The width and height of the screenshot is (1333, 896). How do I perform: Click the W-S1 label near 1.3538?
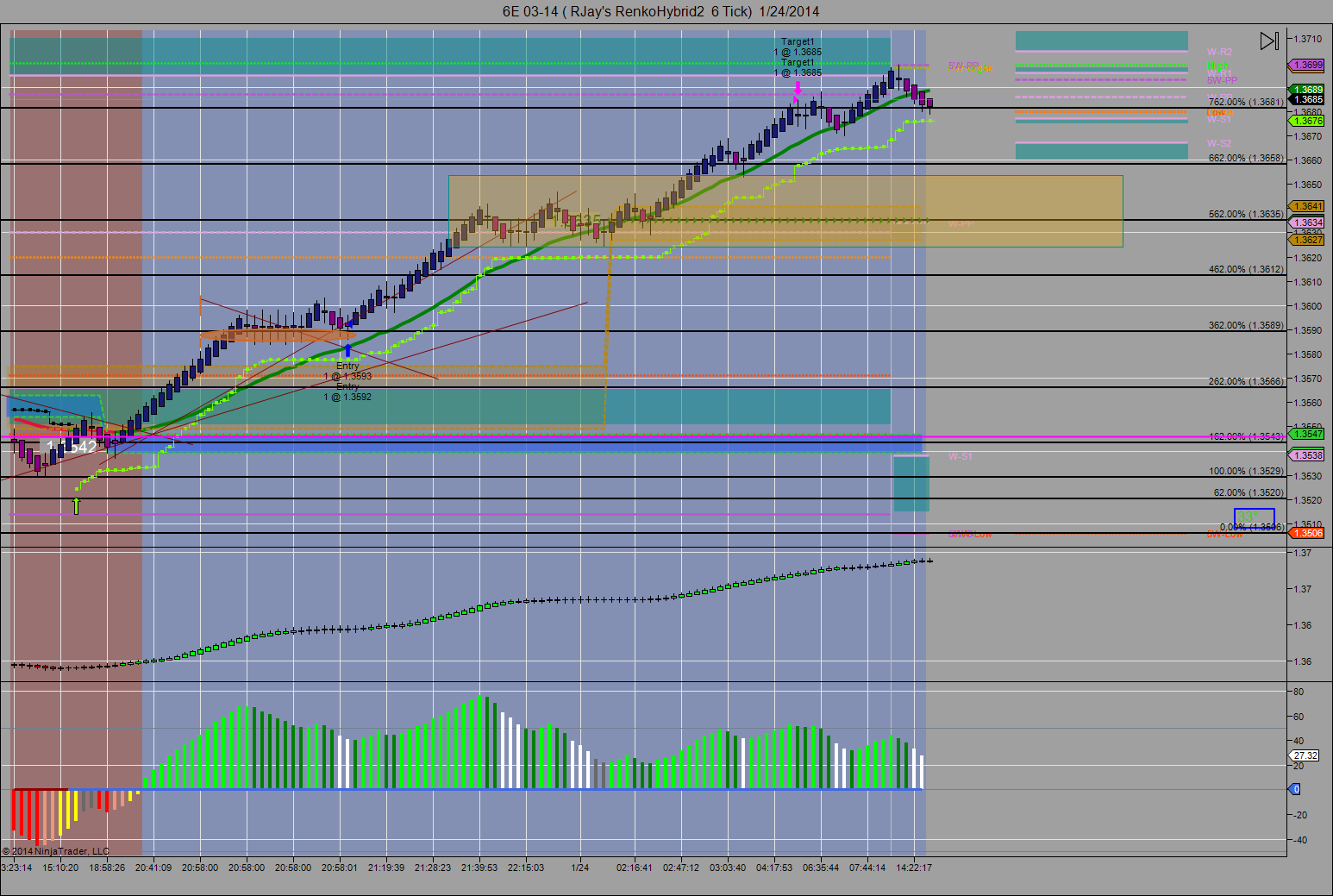960,456
